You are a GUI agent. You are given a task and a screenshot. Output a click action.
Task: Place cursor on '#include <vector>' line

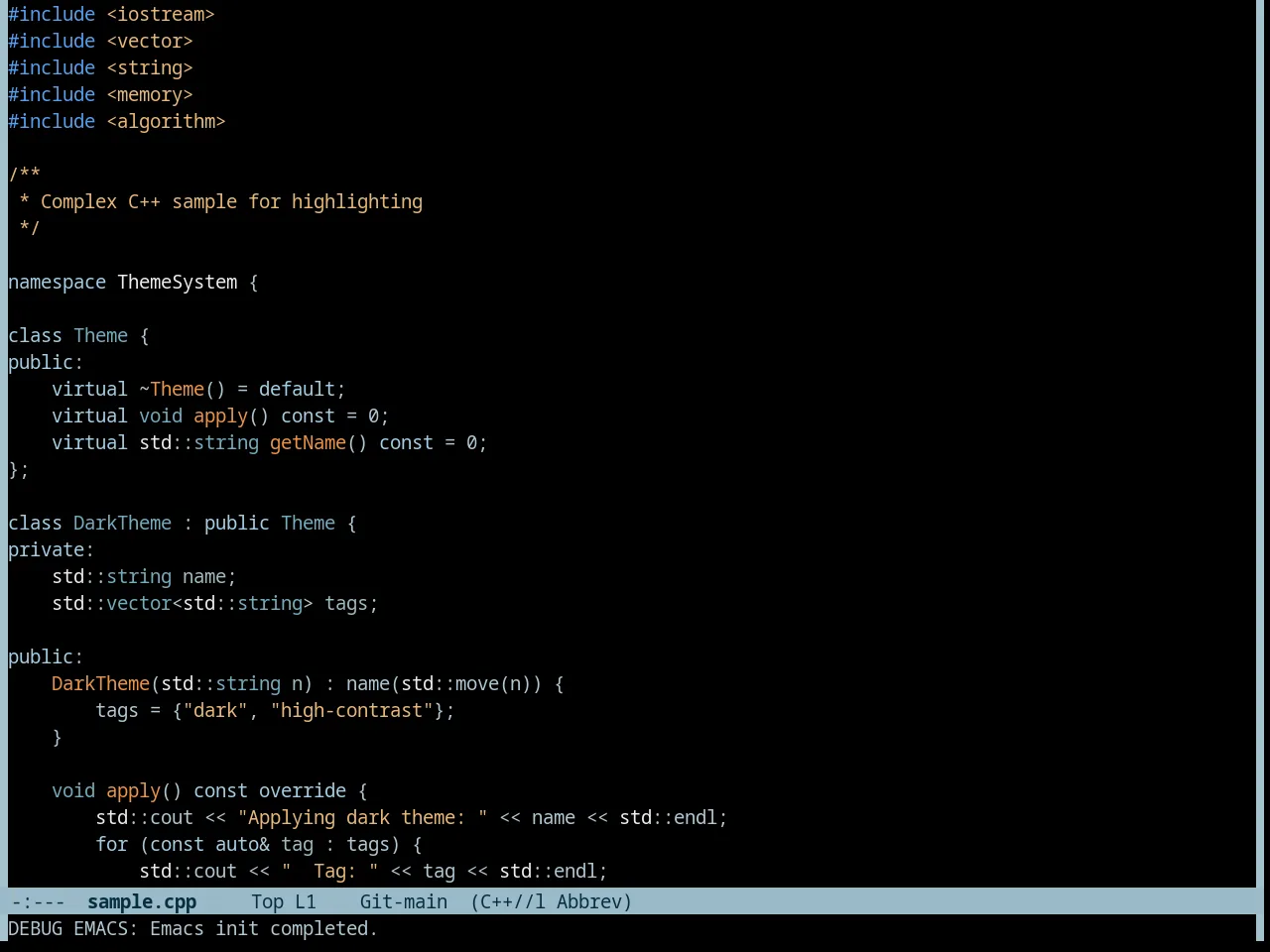(x=100, y=41)
